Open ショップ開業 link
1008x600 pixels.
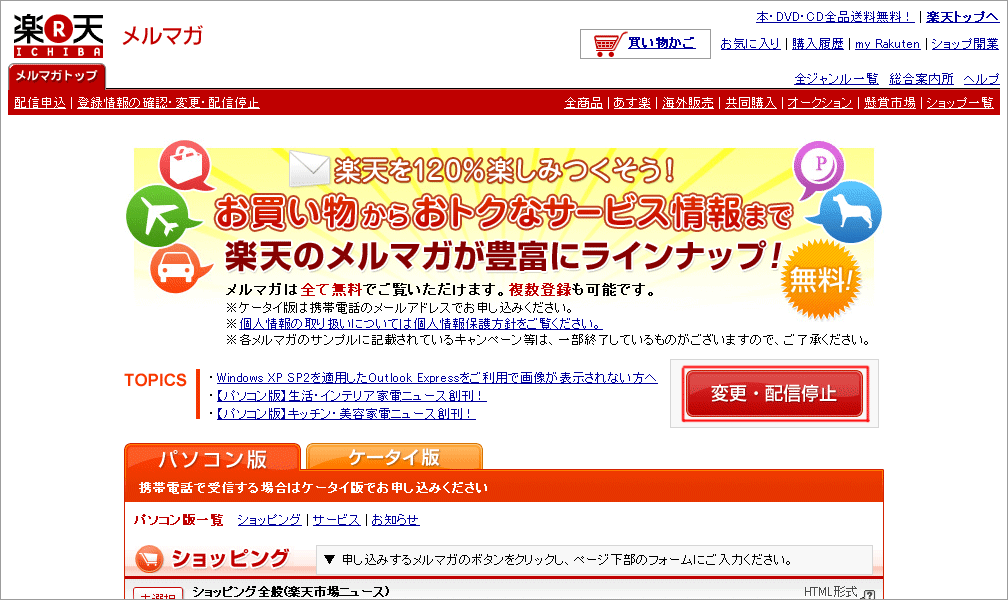click(x=965, y=44)
